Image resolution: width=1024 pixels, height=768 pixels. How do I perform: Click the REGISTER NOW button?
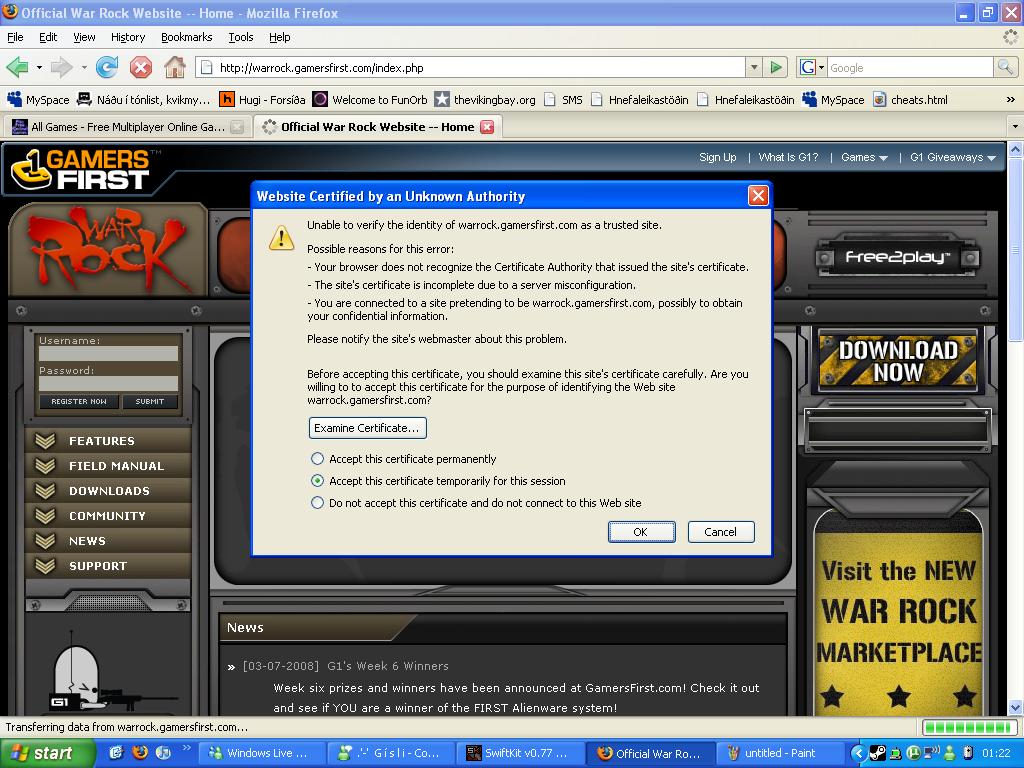click(78, 402)
